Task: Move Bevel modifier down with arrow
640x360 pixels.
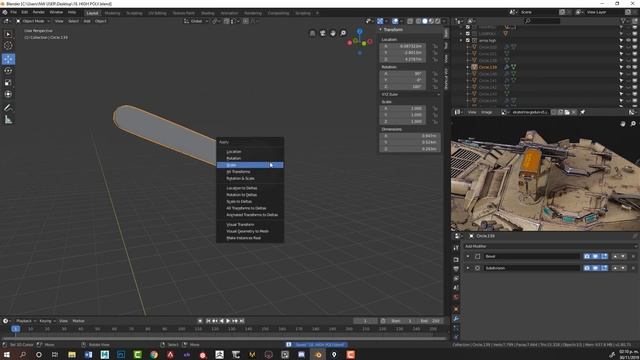Action: coord(623,256)
